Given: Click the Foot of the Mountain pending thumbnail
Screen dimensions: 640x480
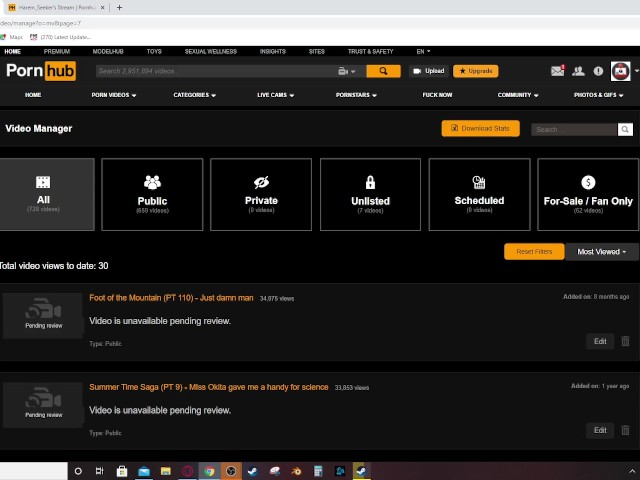Looking at the screenshot, I should click(43, 315).
